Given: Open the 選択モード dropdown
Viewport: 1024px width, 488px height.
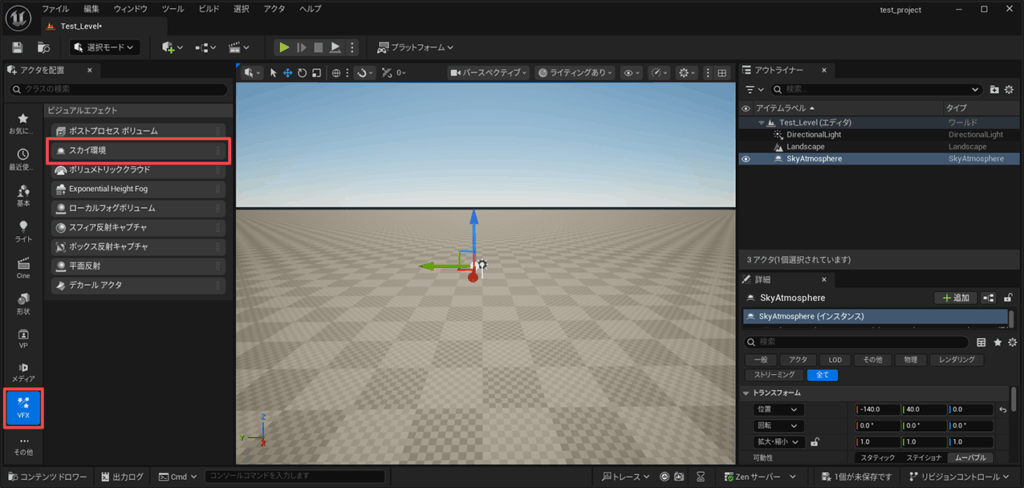Looking at the screenshot, I should pyautogui.click(x=104, y=47).
